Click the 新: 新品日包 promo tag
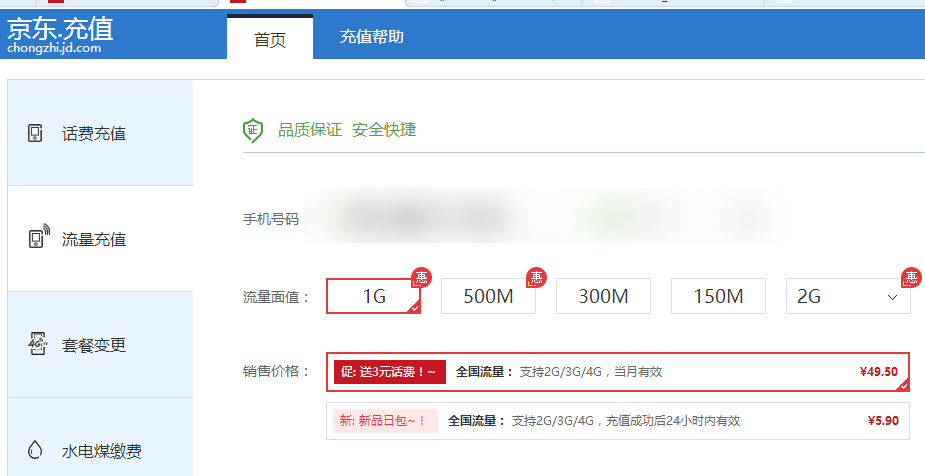 click(x=385, y=421)
